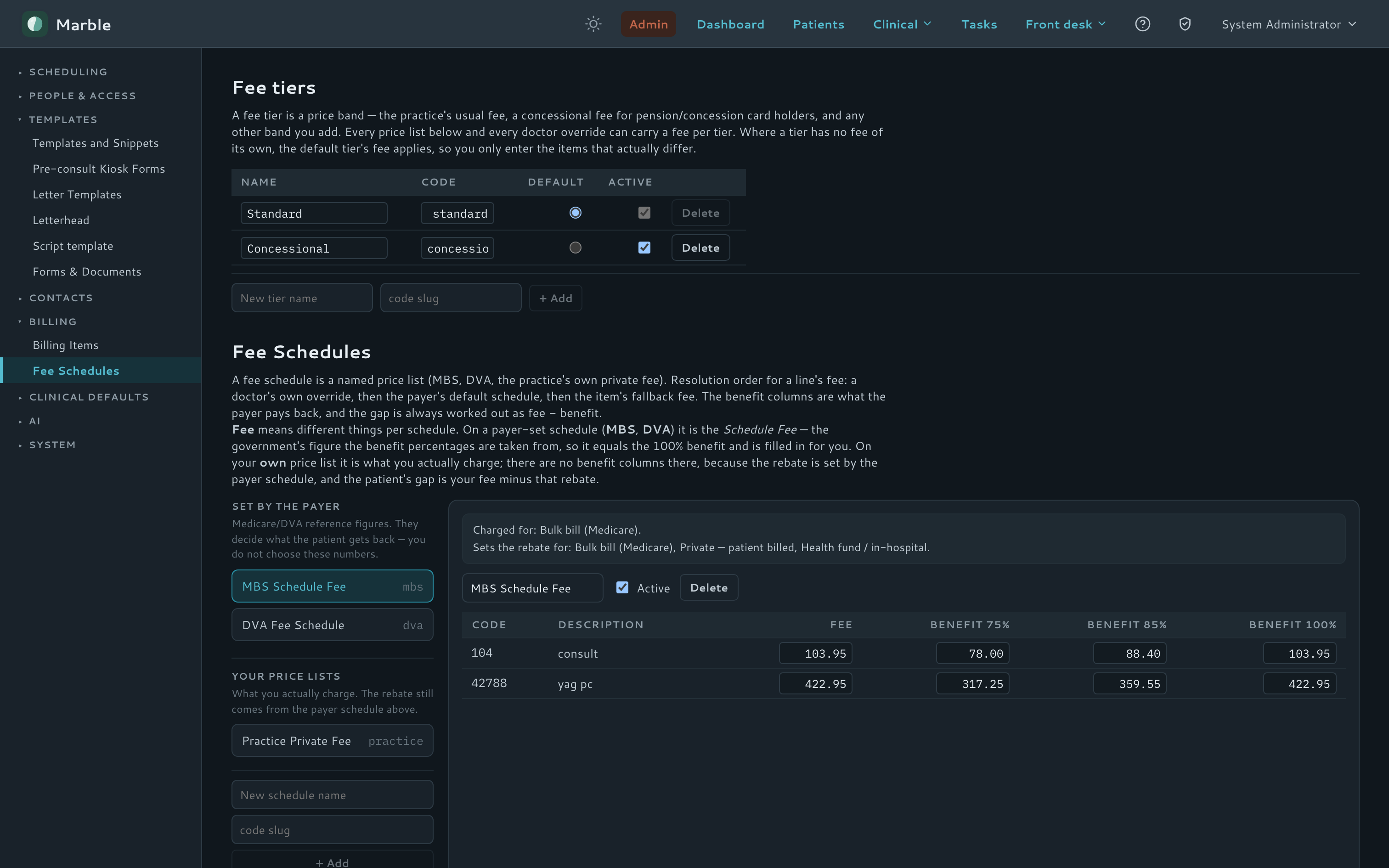Click the Marble logo icon

pyautogui.click(x=35, y=24)
